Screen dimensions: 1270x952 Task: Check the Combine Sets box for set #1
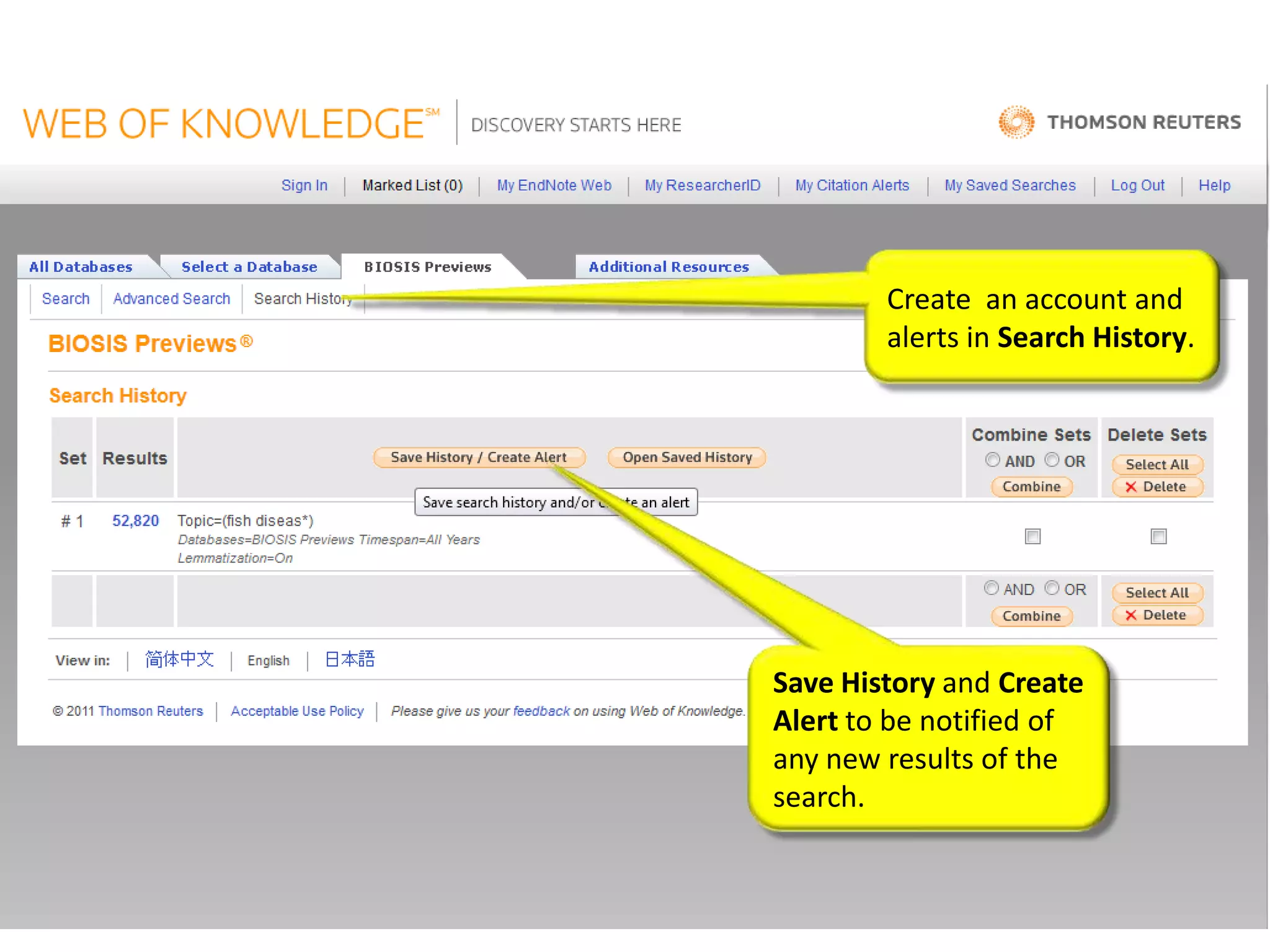tap(1032, 536)
